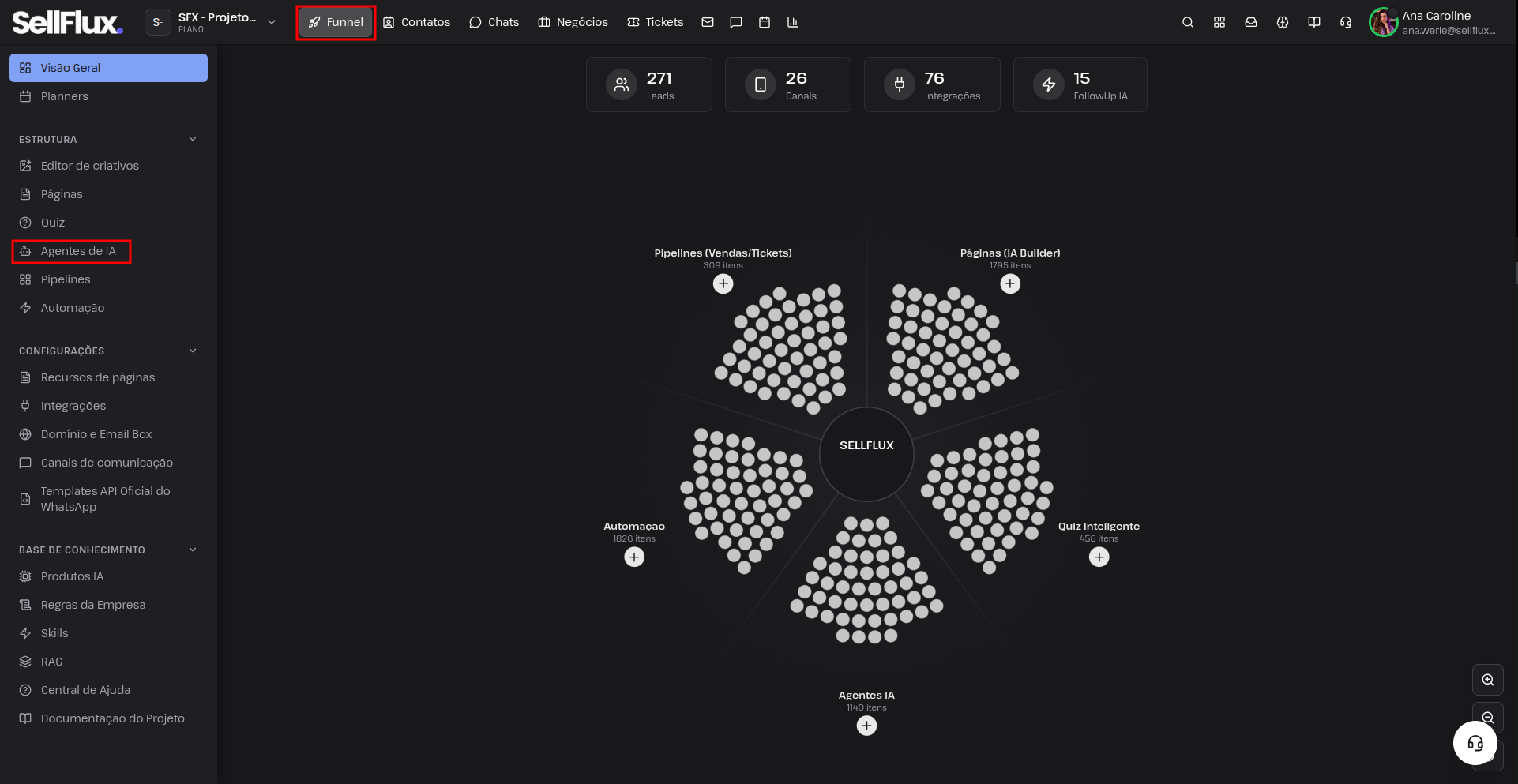The height and width of the screenshot is (784, 1518).
Task: Go to the Contatos tab
Action: [416, 22]
